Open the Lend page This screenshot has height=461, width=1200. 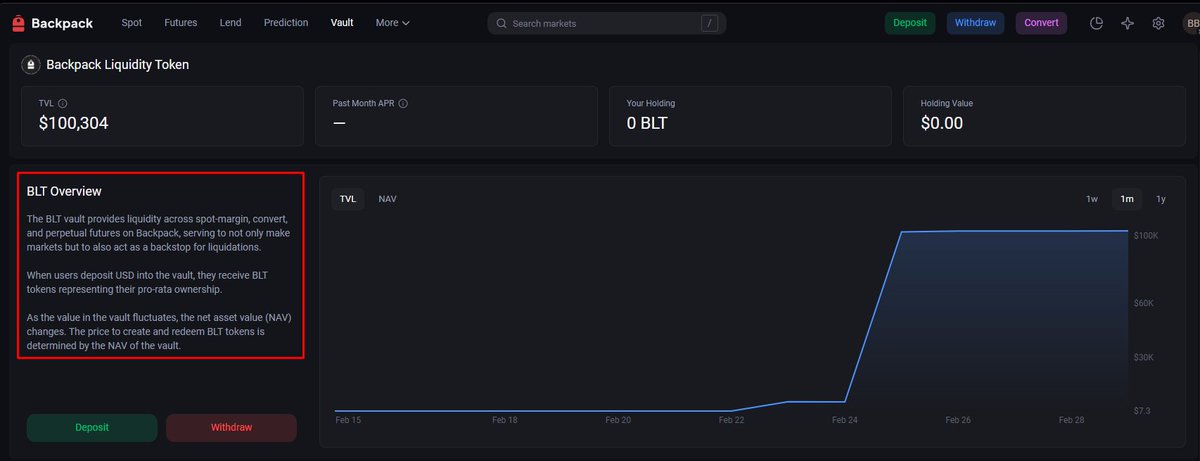pyautogui.click(x=230, y=22)
